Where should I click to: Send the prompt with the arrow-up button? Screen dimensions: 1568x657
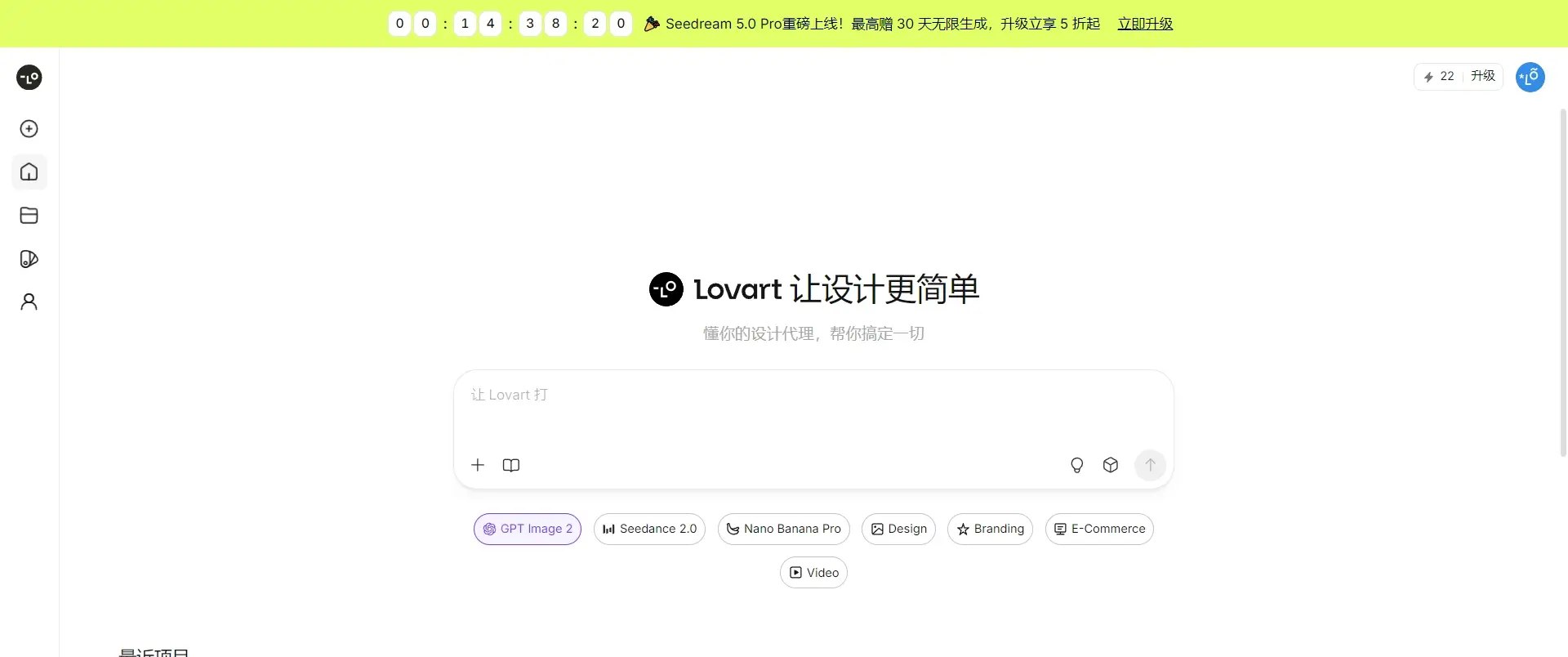click(x=1150, y=465)
